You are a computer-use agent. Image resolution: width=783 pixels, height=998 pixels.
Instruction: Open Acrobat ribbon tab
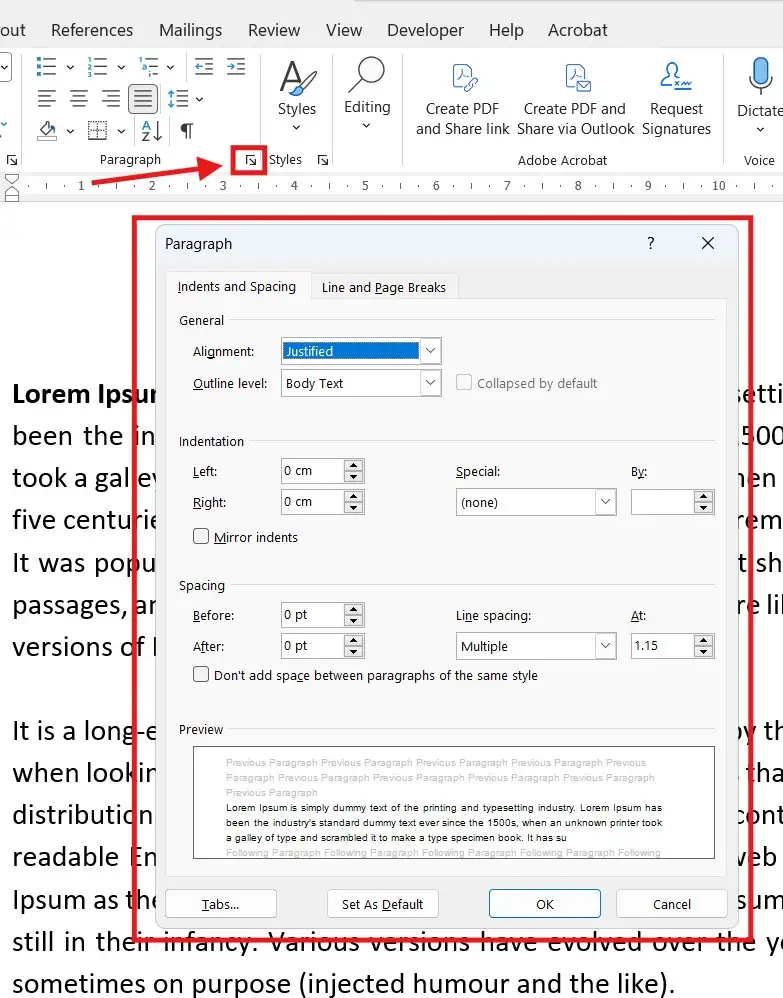pyautogui.click(x=577, y=30)
